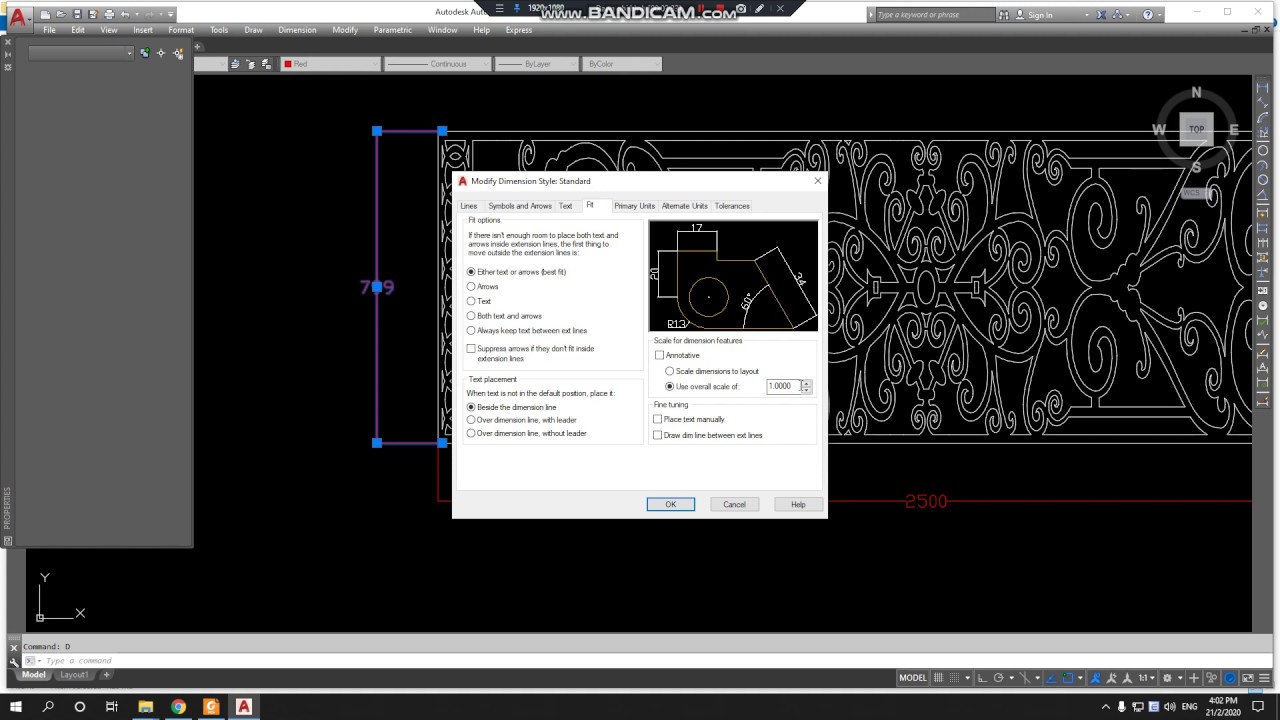
Task: Click the Quick Select icon in Properties palette
Action: click(178, 53)
